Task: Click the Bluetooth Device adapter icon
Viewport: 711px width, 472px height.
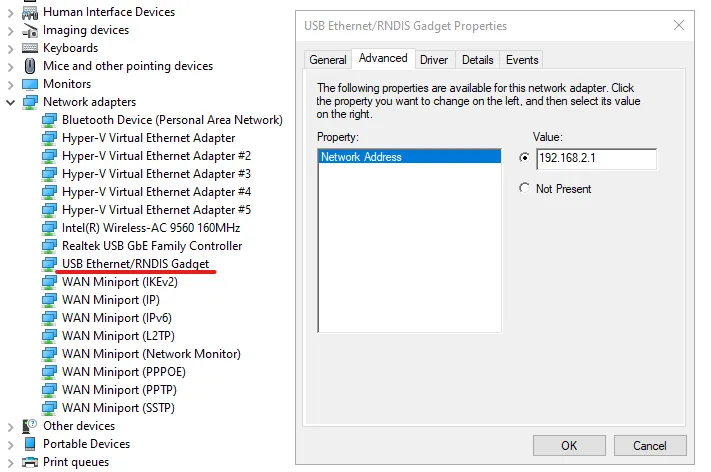Action: click(x=49, y=120)
